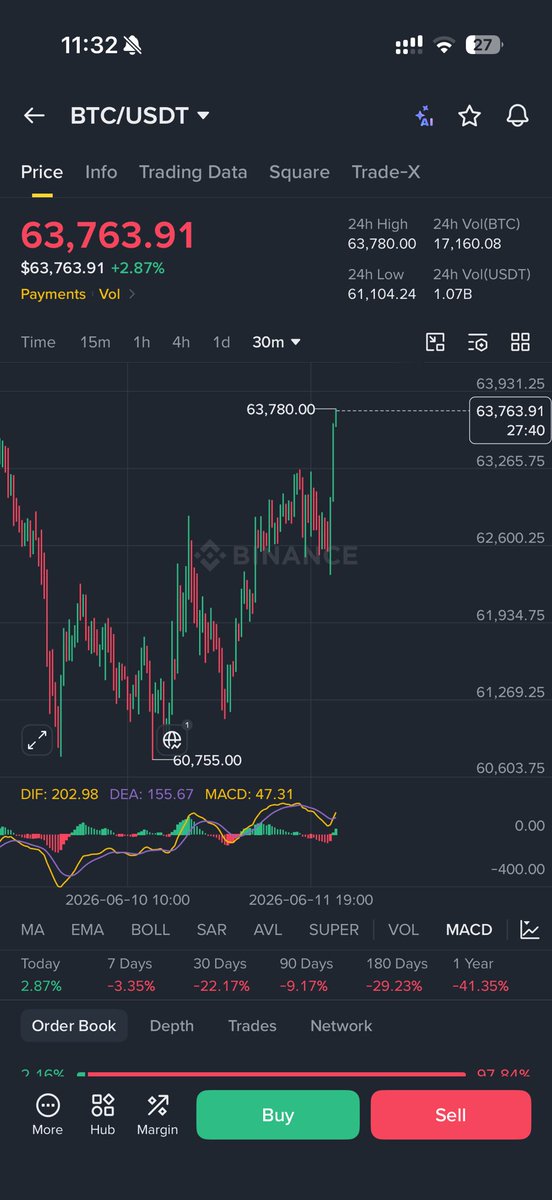Tap the DEA: 155.67 readout
The image size is (552, 1200).
point(151,794)
